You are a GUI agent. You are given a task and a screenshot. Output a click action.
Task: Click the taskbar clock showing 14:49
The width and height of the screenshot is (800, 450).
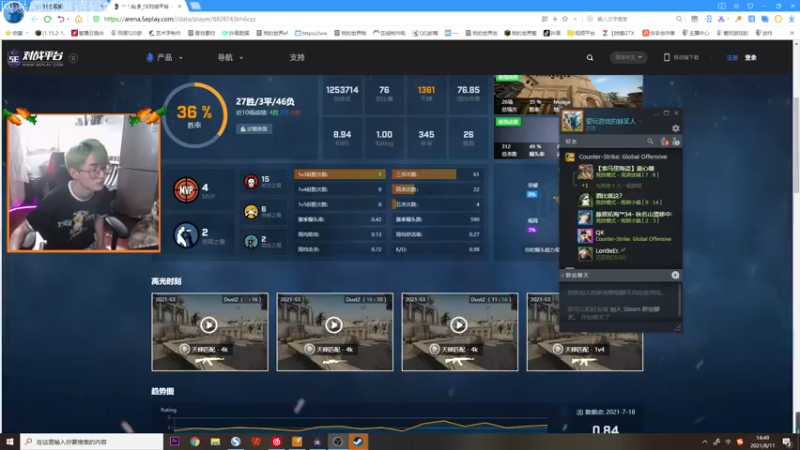763,441
